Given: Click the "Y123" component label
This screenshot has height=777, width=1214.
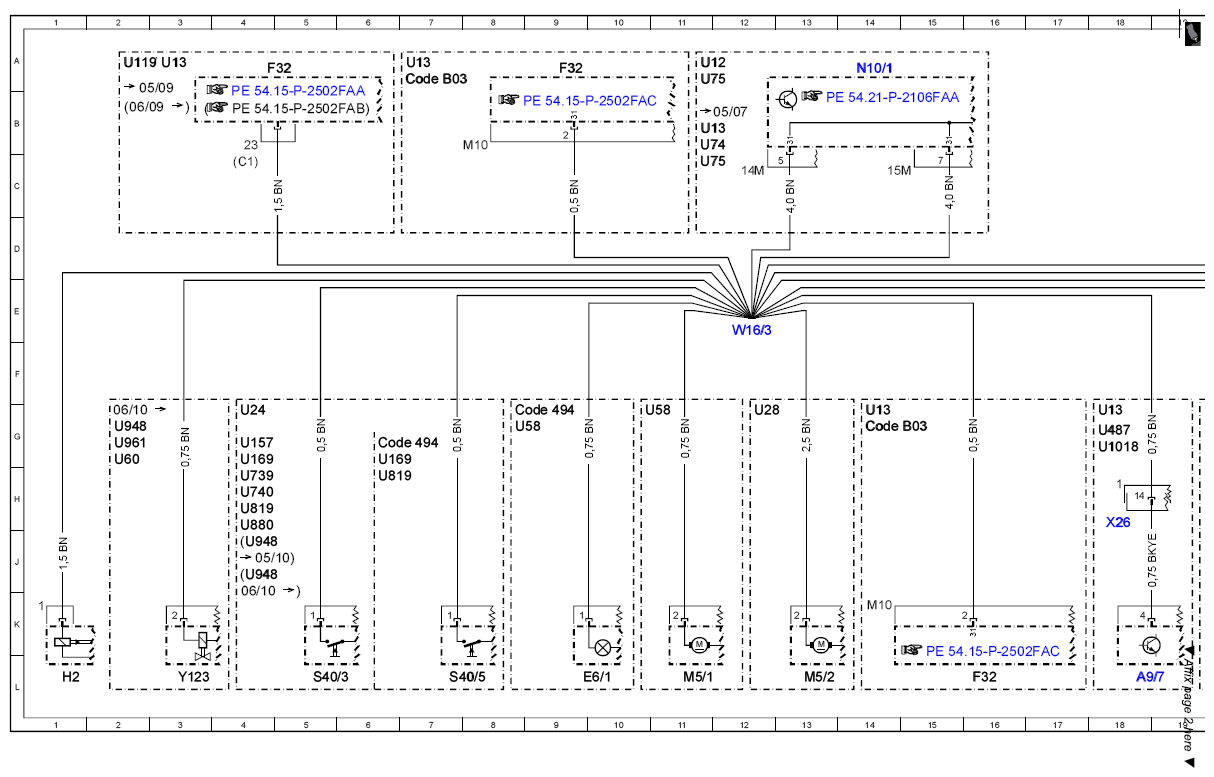Looking at the screenshot, I should pos(196,676).
